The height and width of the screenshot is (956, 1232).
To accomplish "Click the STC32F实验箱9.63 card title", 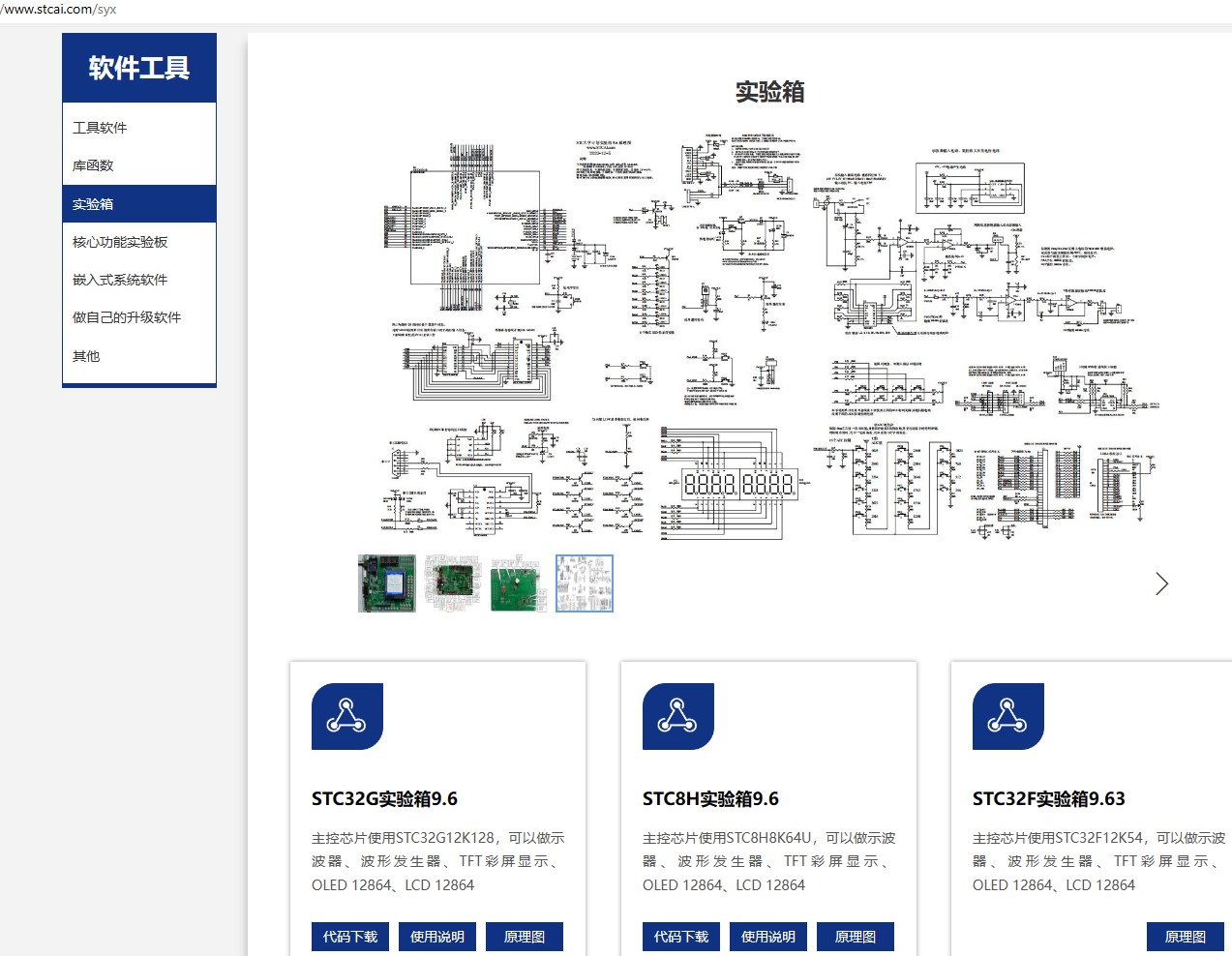I will [x=1049, y=799].
